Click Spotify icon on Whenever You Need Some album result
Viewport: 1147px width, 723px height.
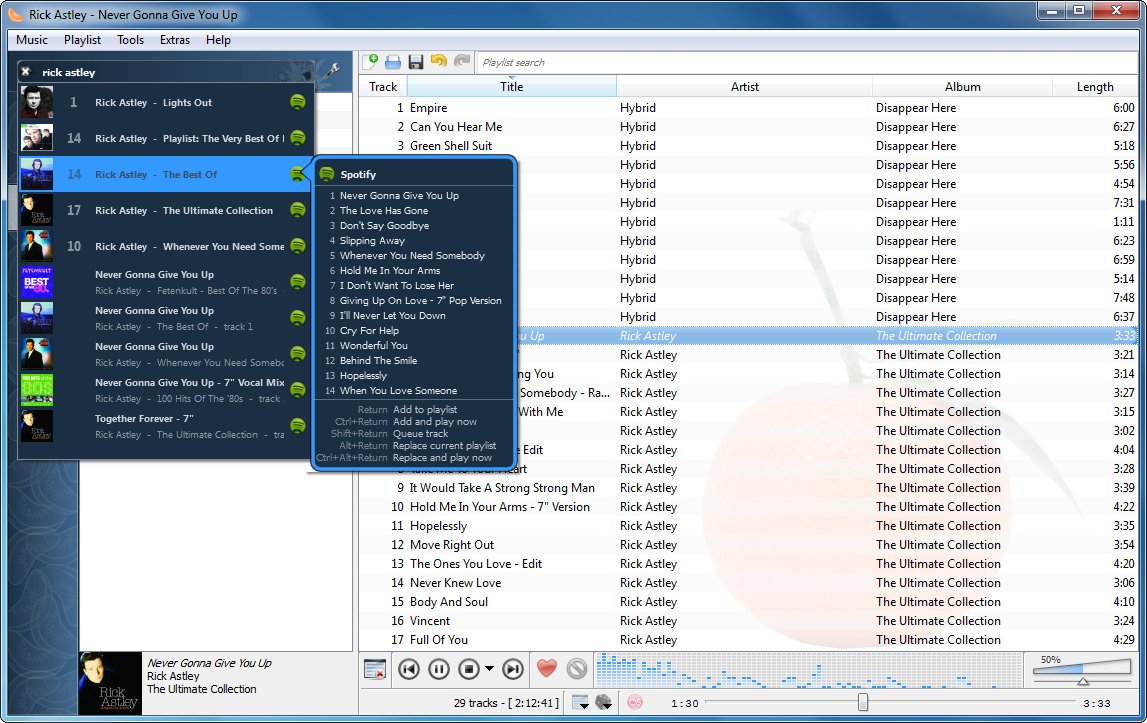tap(298, 246)
